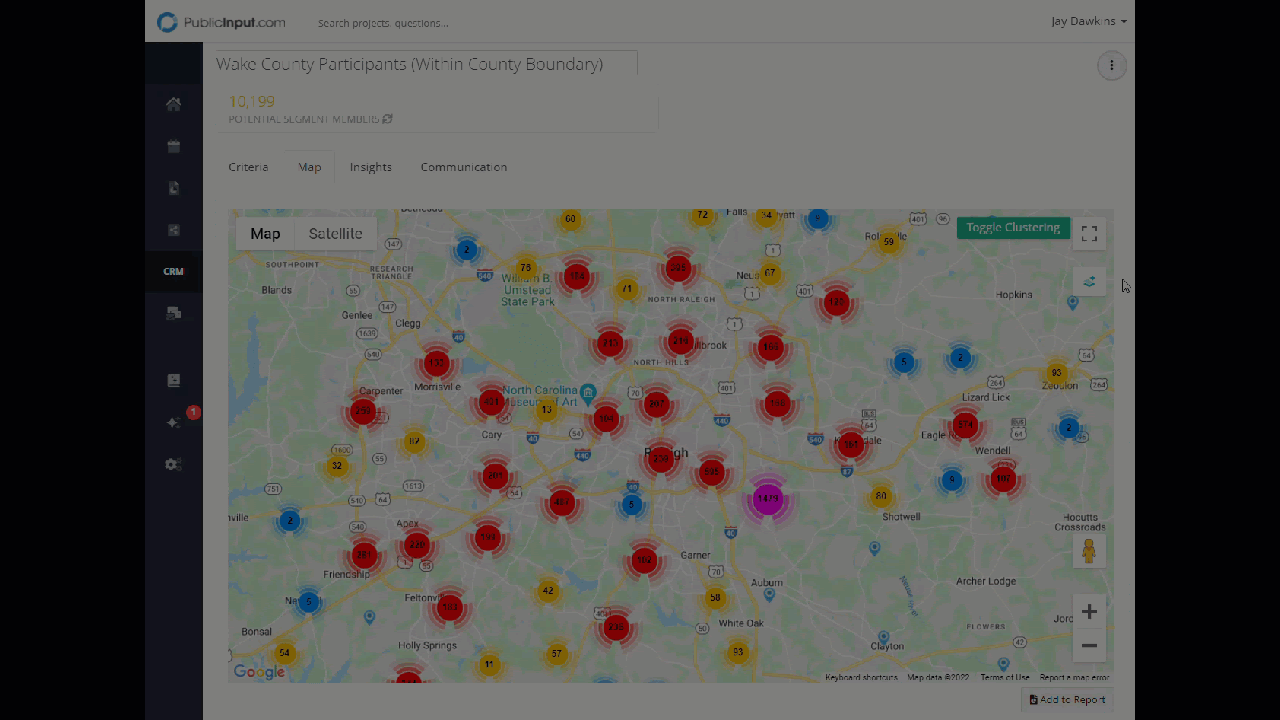Enter fullscreen map view
The height and width of the screenshot is (720, 1280).
1089,233
